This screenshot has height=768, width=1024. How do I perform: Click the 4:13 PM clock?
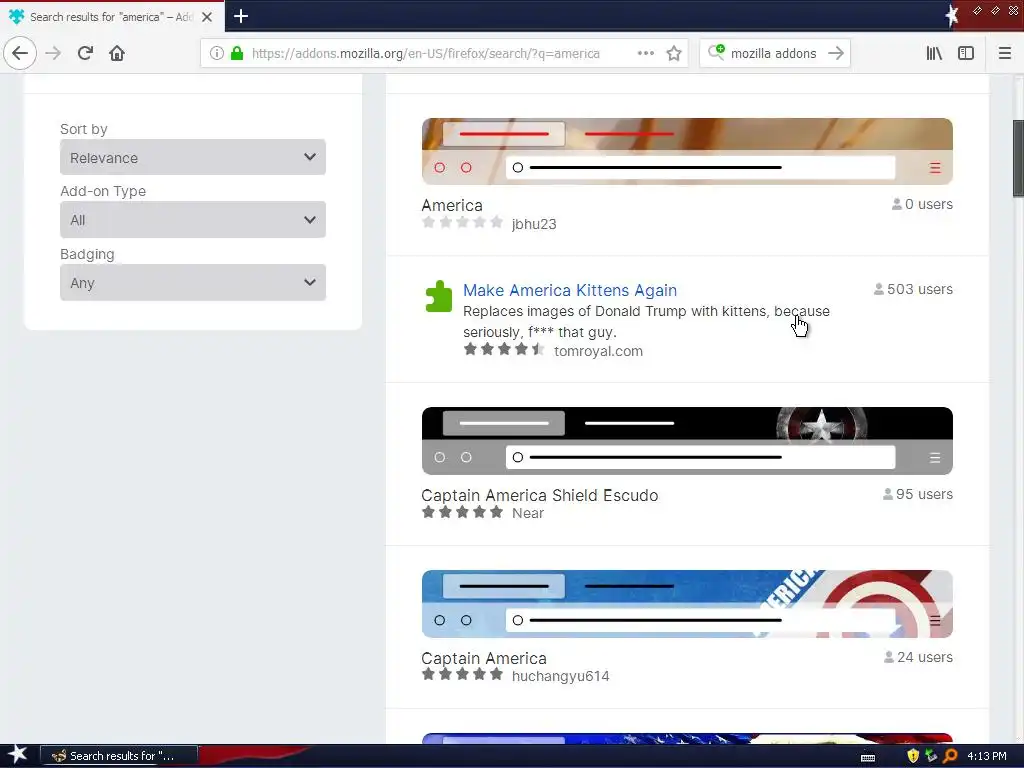click(x=987, y=756)
